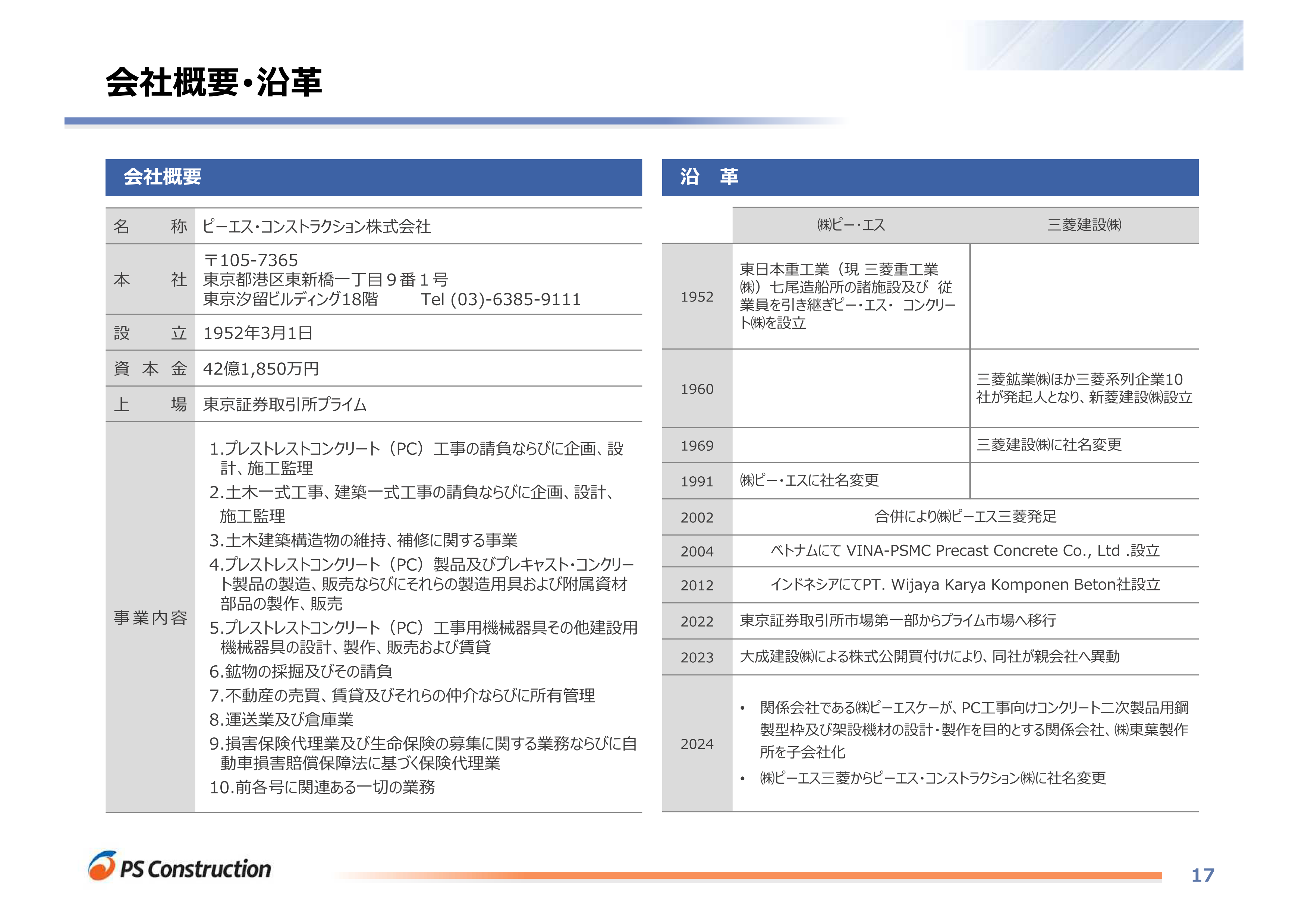Screen dimensions: 1308x924
Task: Click item 5 工事用機械器具
Action: tap(423, 638)
